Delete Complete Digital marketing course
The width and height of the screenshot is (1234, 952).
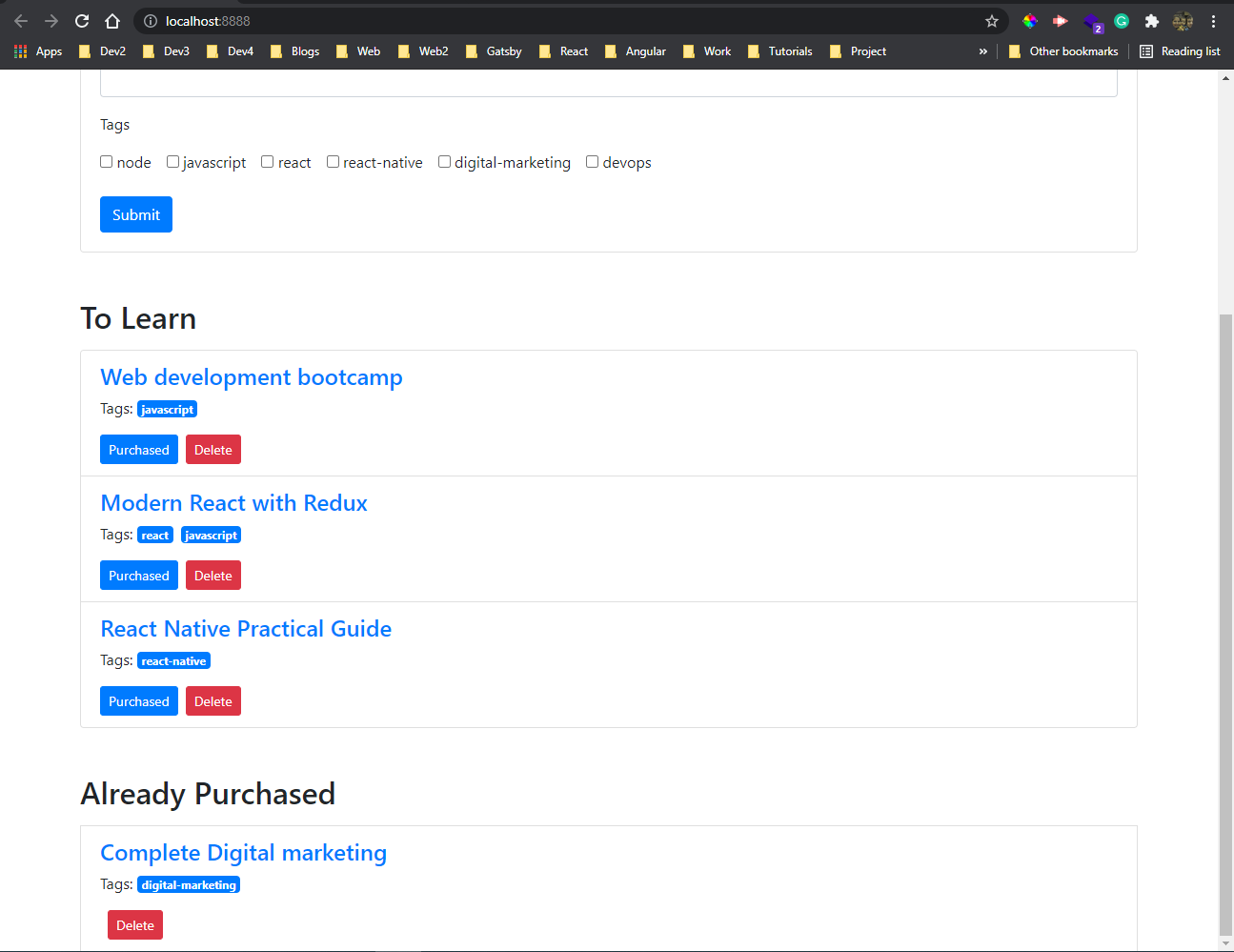pos(135,925)
